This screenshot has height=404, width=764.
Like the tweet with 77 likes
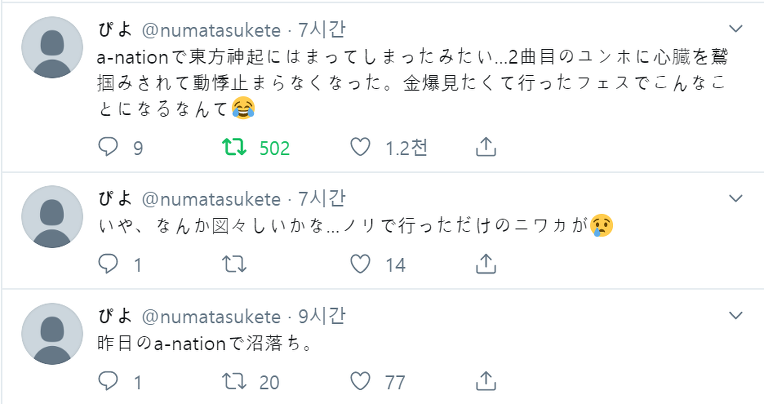click(361, 381)
